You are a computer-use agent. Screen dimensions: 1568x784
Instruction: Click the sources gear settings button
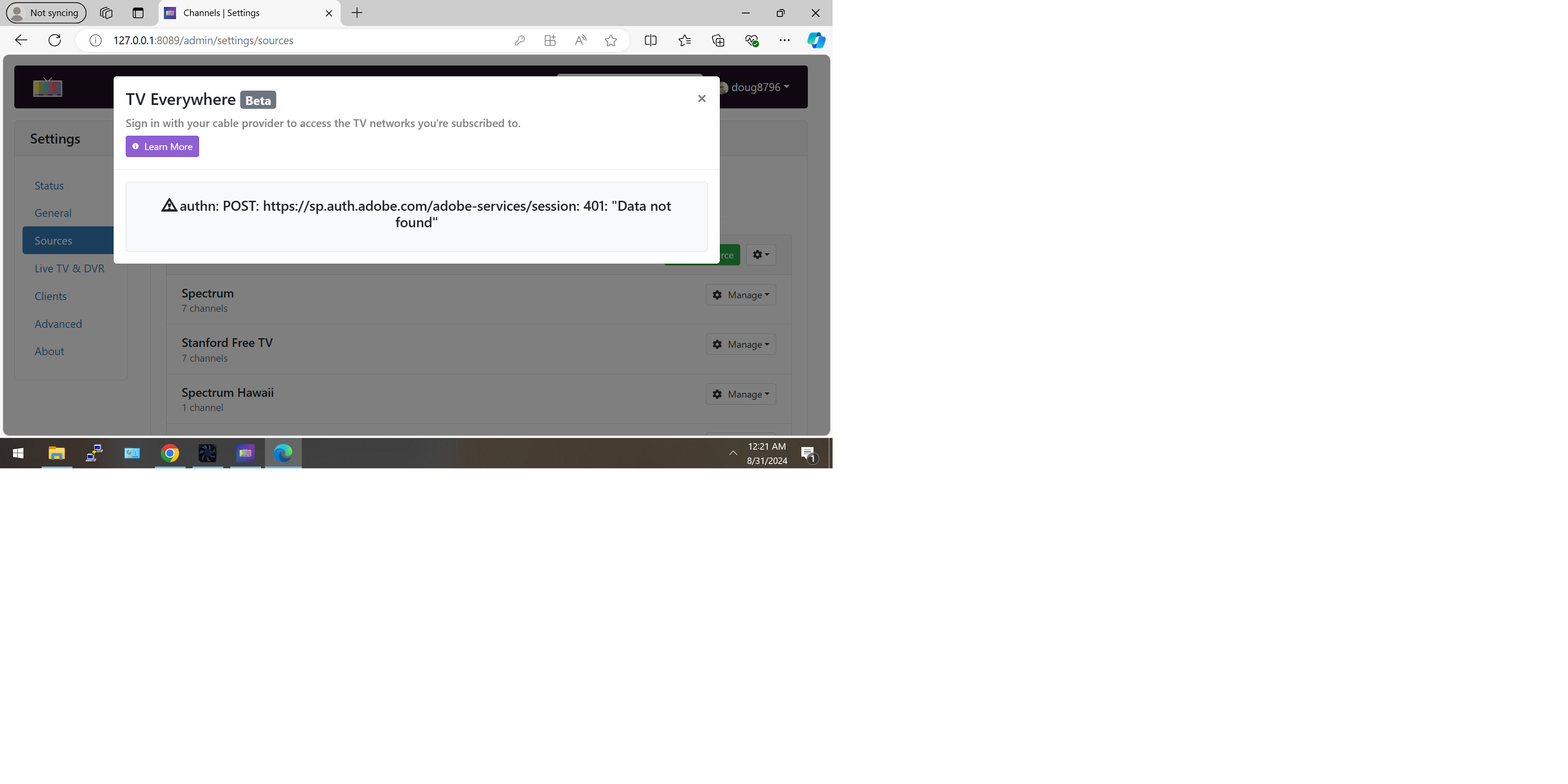(x=760, y=255)
